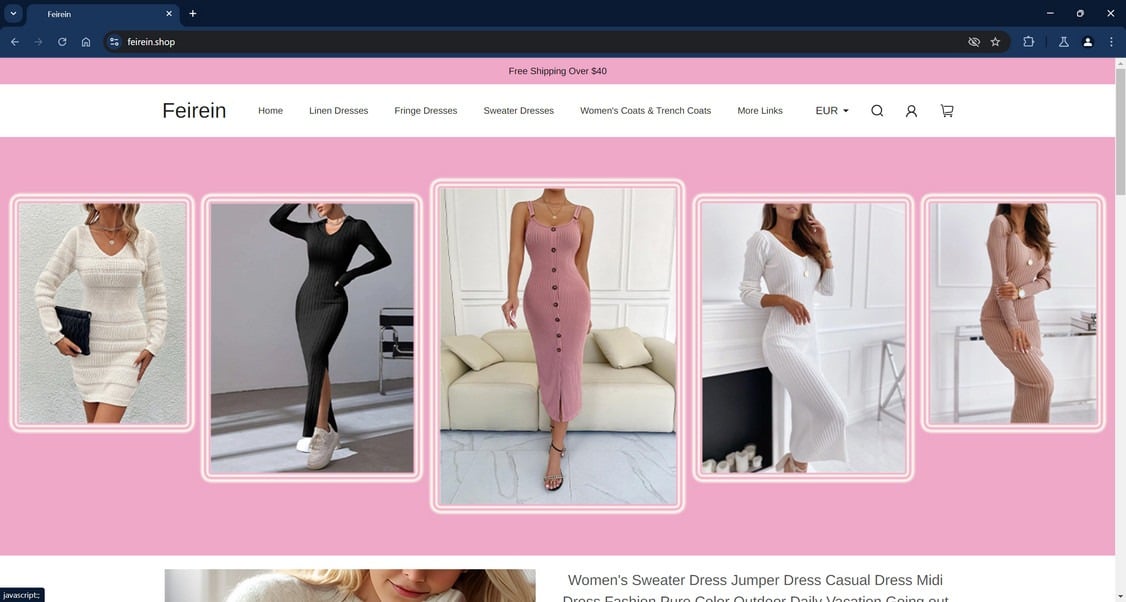Screen dimensions: 1126x602
Task: Click the Feirein store logo
Action: point(194,111)
